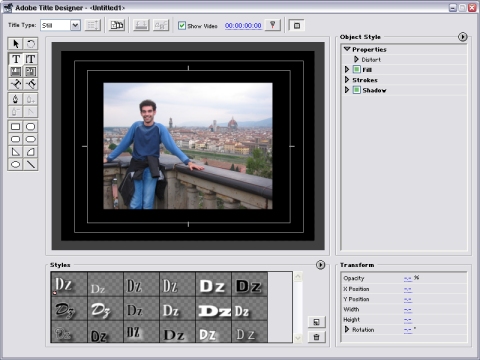
Task: Collapse the Properties section
Action: point(347,49)
